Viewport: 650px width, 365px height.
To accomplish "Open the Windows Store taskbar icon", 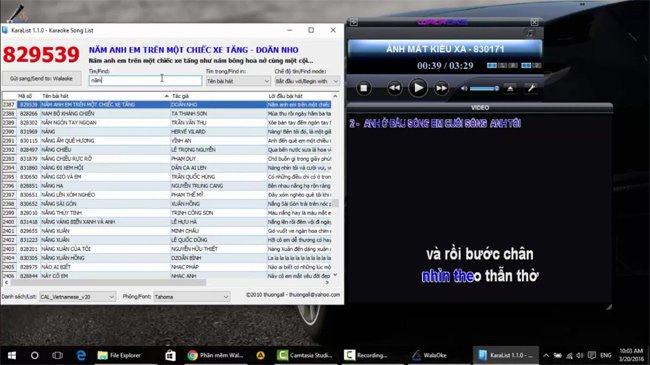I will coord(170,355).
